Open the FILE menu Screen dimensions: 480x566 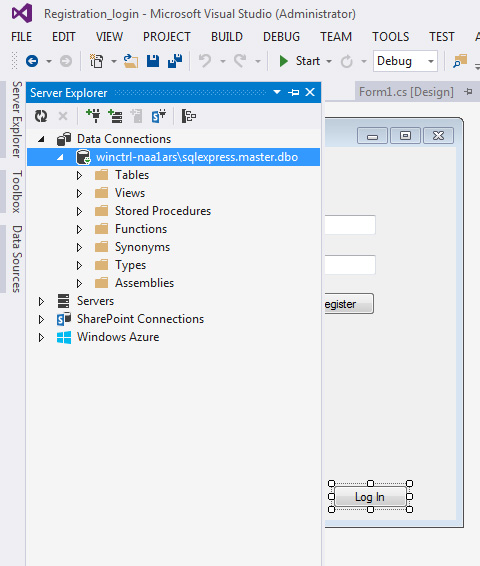coord(21,37)
